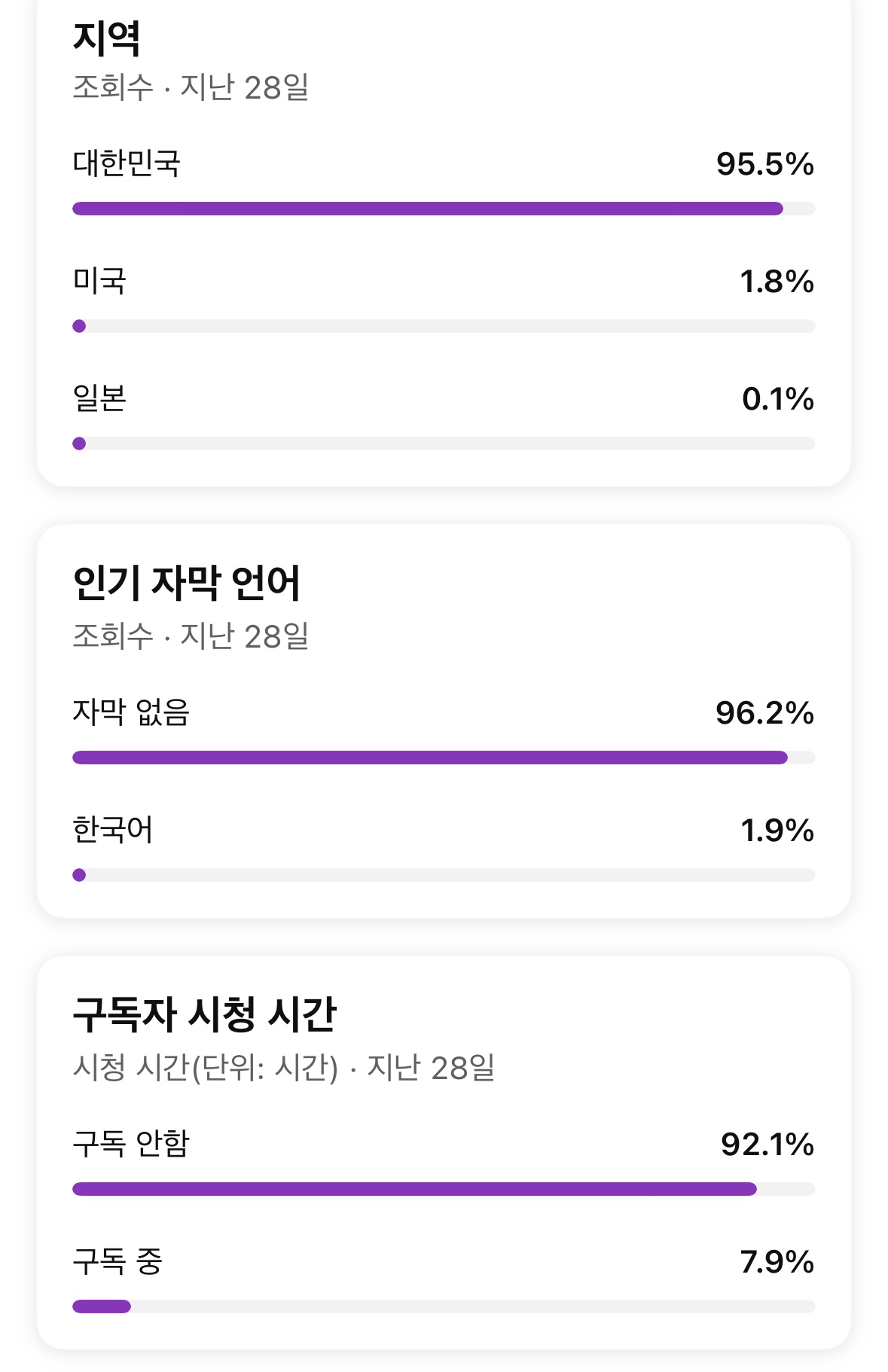
Task: Tap the 일본 region label
Action: [99, 398]
